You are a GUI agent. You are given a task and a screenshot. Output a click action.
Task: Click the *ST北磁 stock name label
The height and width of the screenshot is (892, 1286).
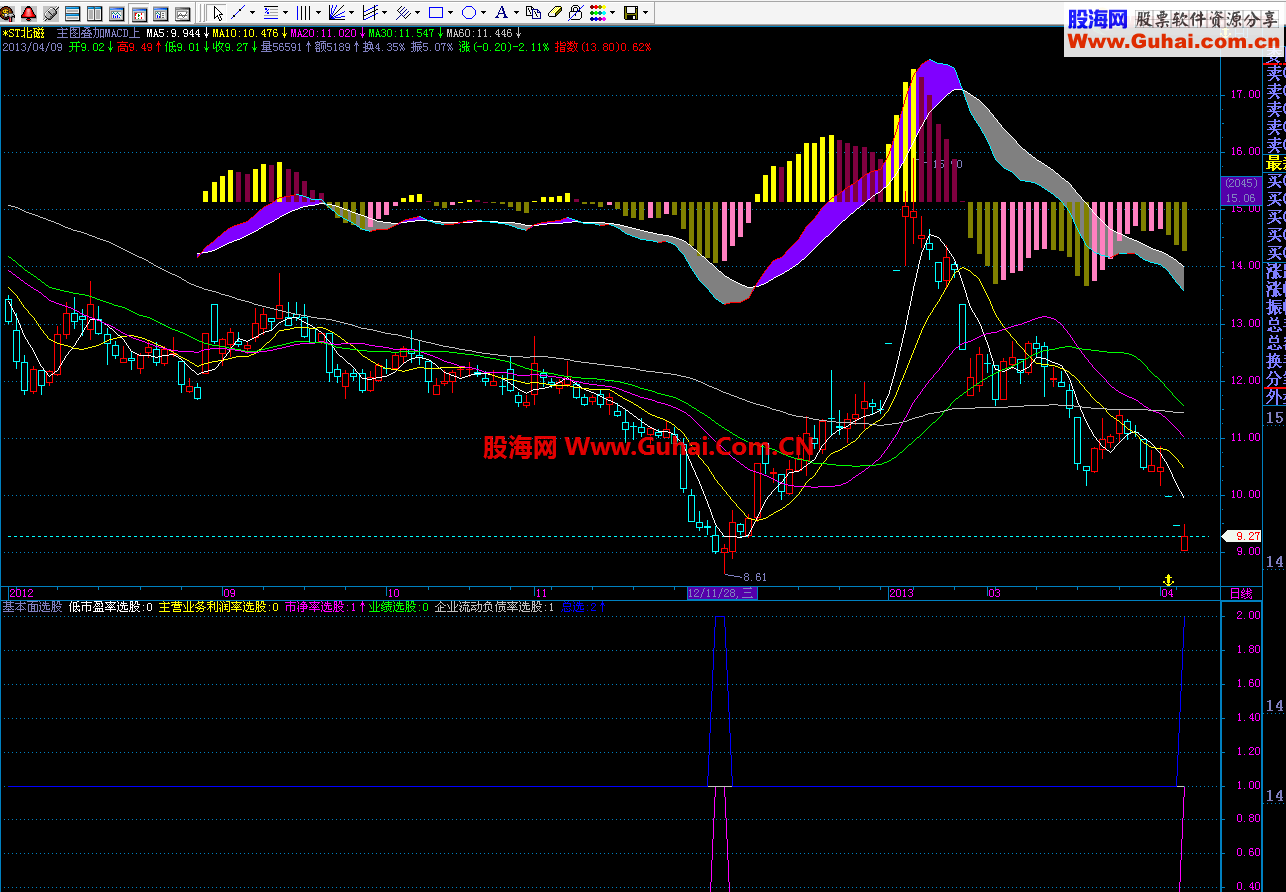[x=23, y=33]
